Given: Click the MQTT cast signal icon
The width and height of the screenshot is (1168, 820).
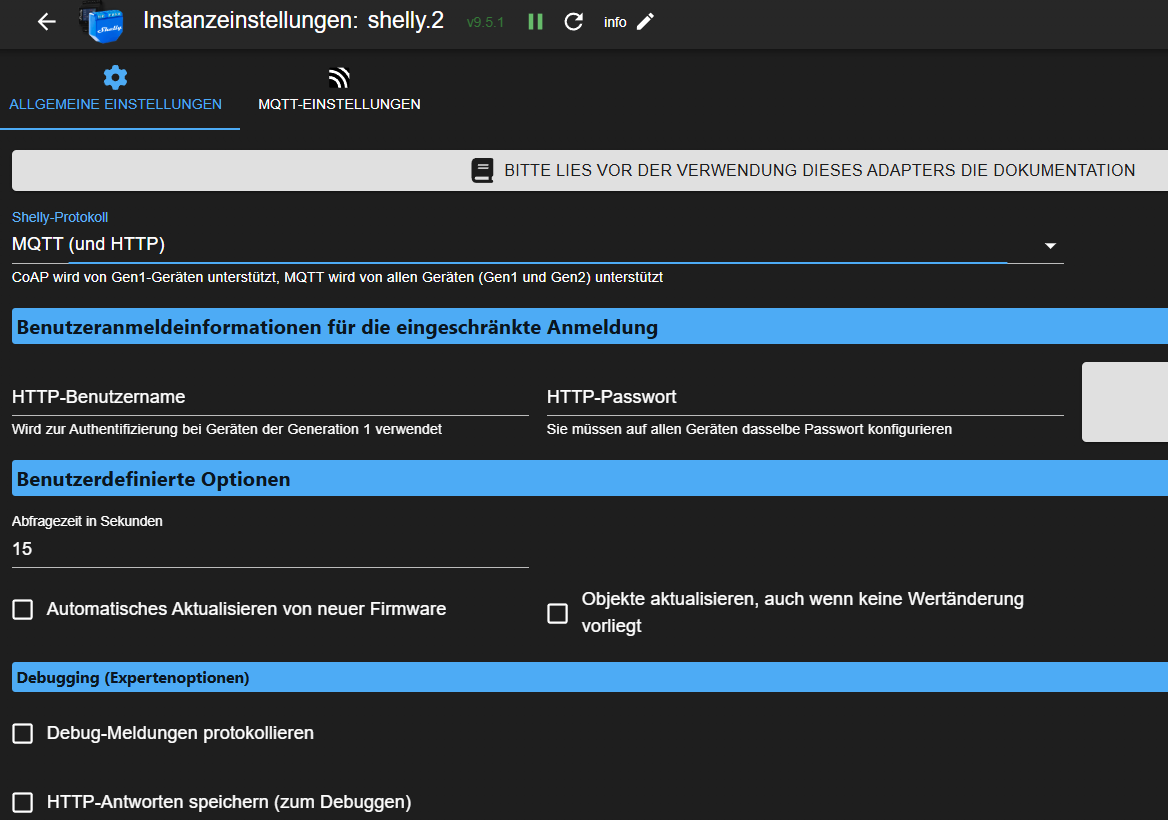Looking at the screenshot, I should click(339, 78).
